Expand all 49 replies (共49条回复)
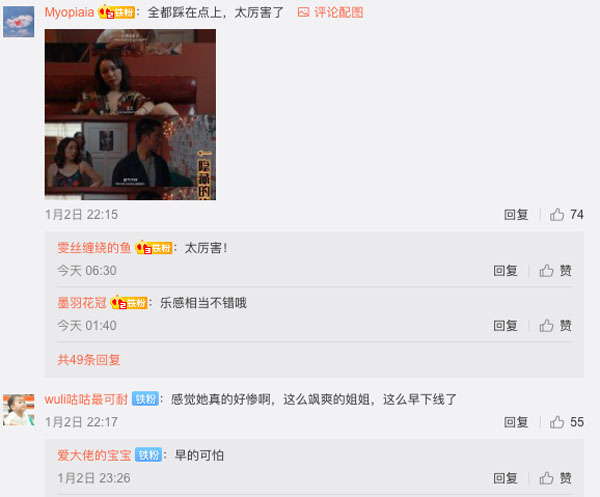This screenshot has height=497, width=600. coord(89,360)
